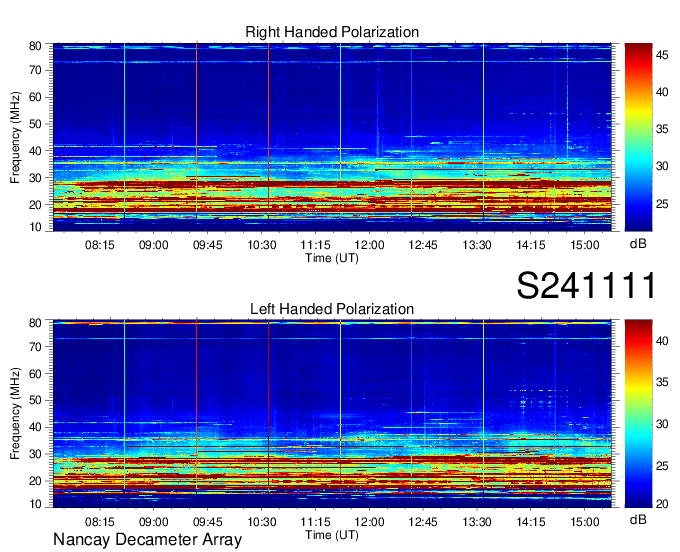Click the 35 dB label on top color bar
Screen dimensions: 680x552
pyautogui.click(x=662, y=129)
